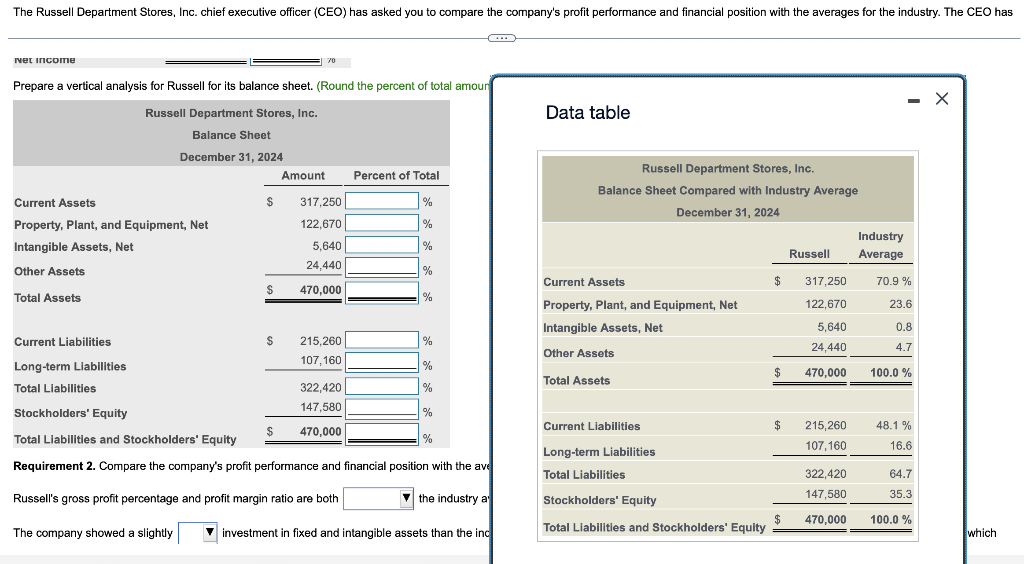The image size is (1024, 564).
Task: Click 'Long-term Liabilities' label in balance sheet
Action: point(70,366)
